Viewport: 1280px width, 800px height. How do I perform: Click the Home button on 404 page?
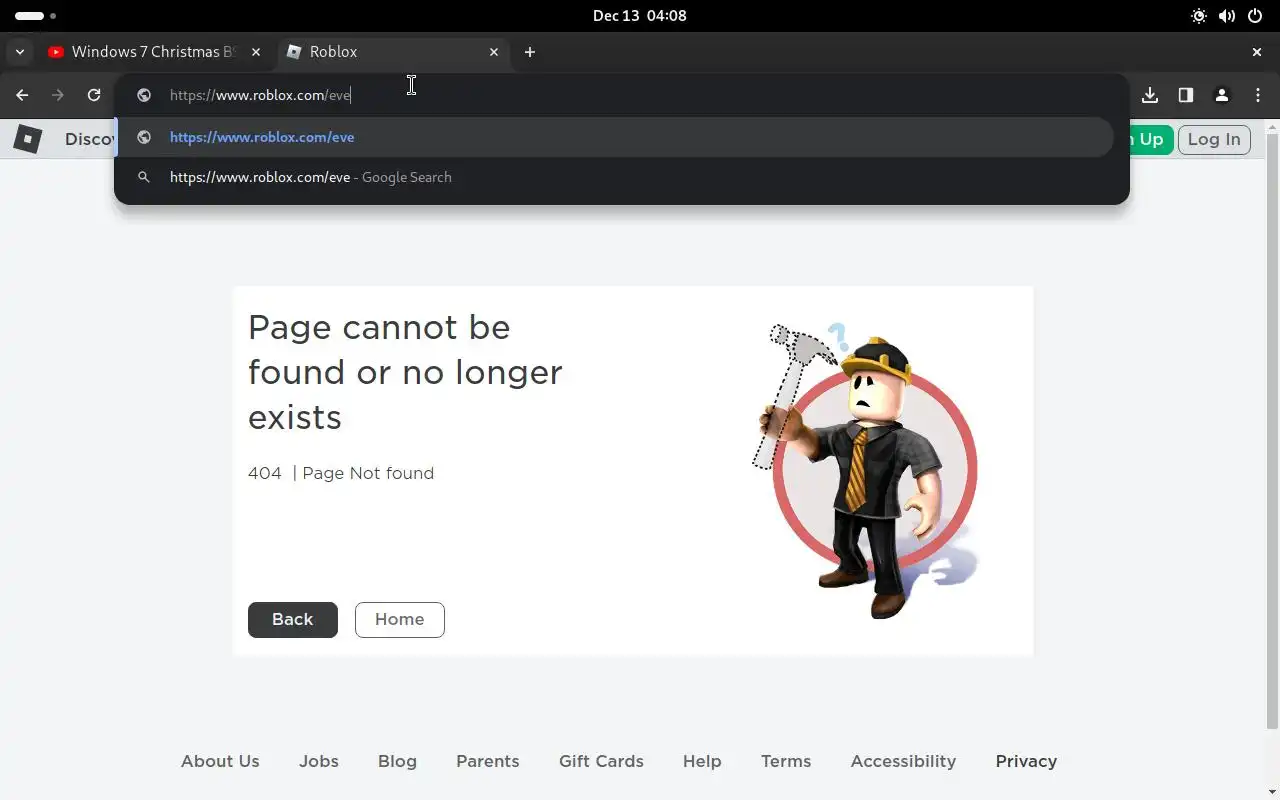(400, 620)
